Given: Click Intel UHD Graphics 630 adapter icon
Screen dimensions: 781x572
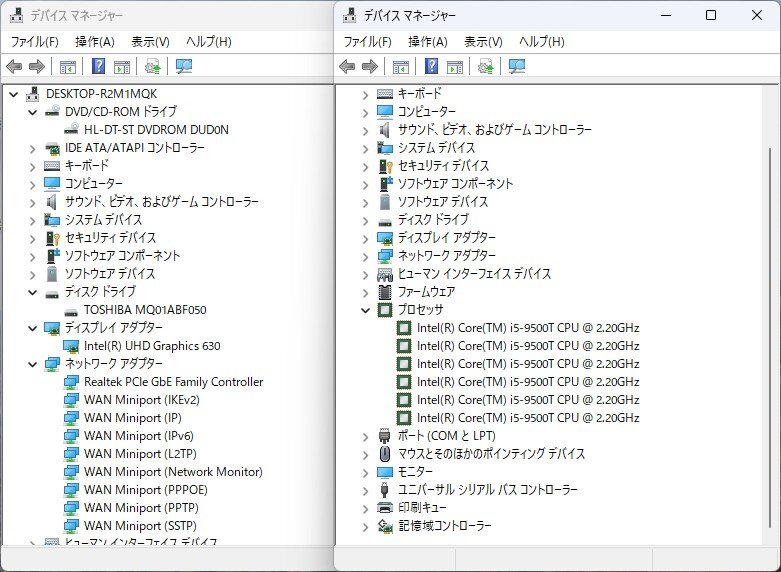Looking at the screenshot, I should pos(71,346).
